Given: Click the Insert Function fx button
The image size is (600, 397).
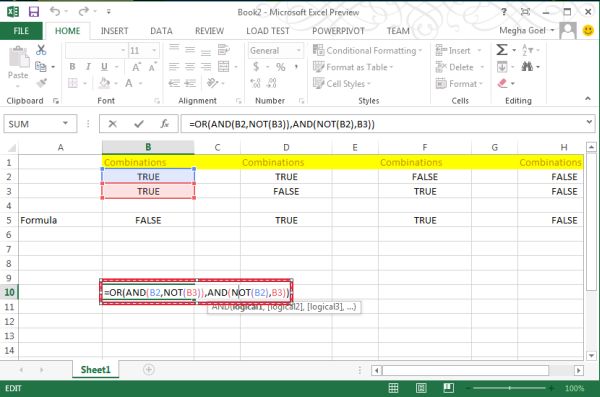Looking at the screenshot, I should (165, 124).
